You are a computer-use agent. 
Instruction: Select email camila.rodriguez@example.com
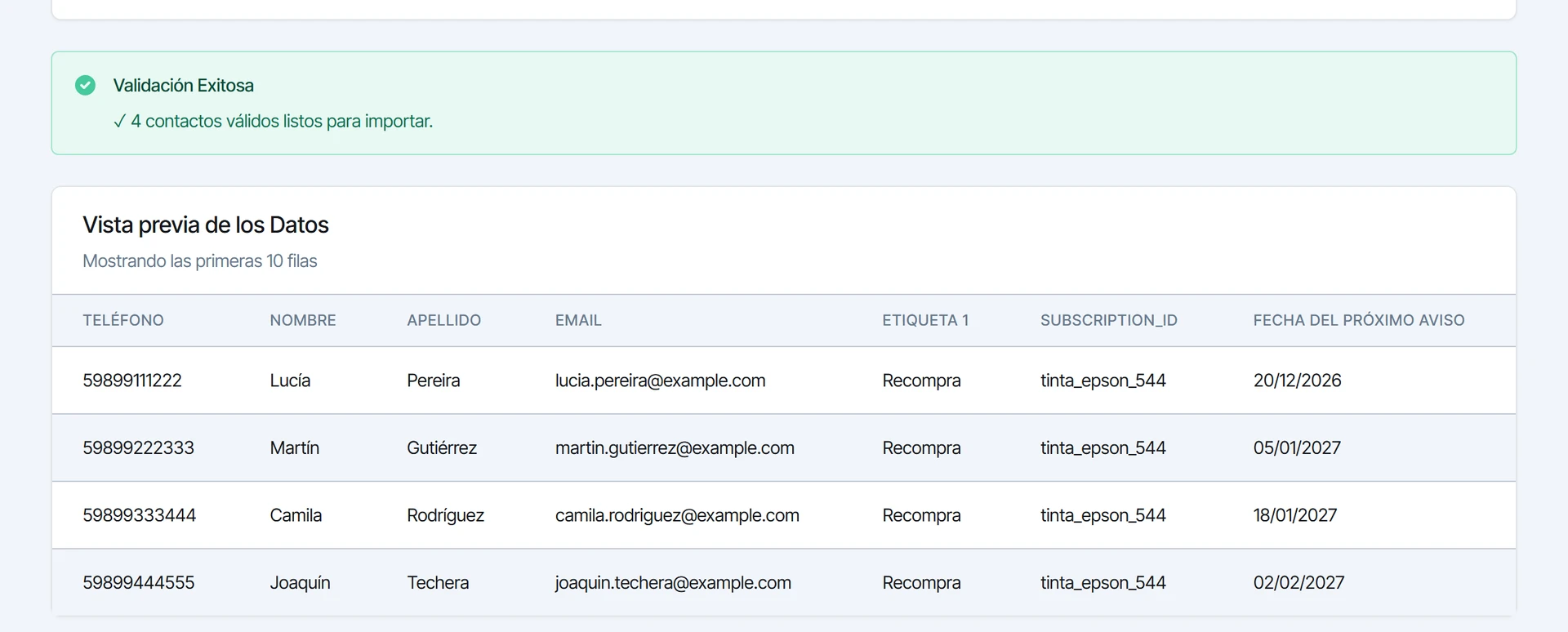click(x=677, y=515)
